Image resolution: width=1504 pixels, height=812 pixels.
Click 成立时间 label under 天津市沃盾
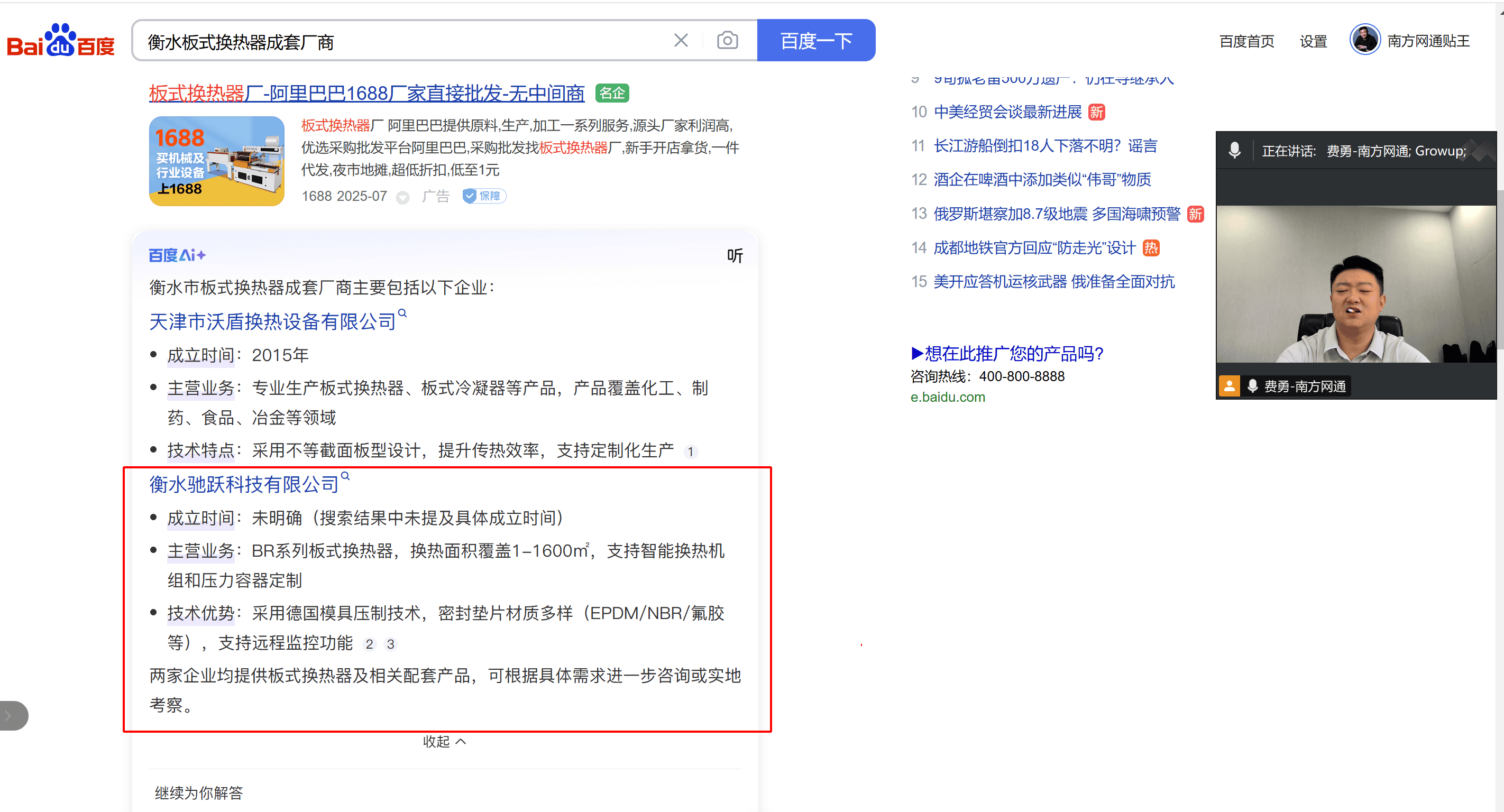(200, 355)
